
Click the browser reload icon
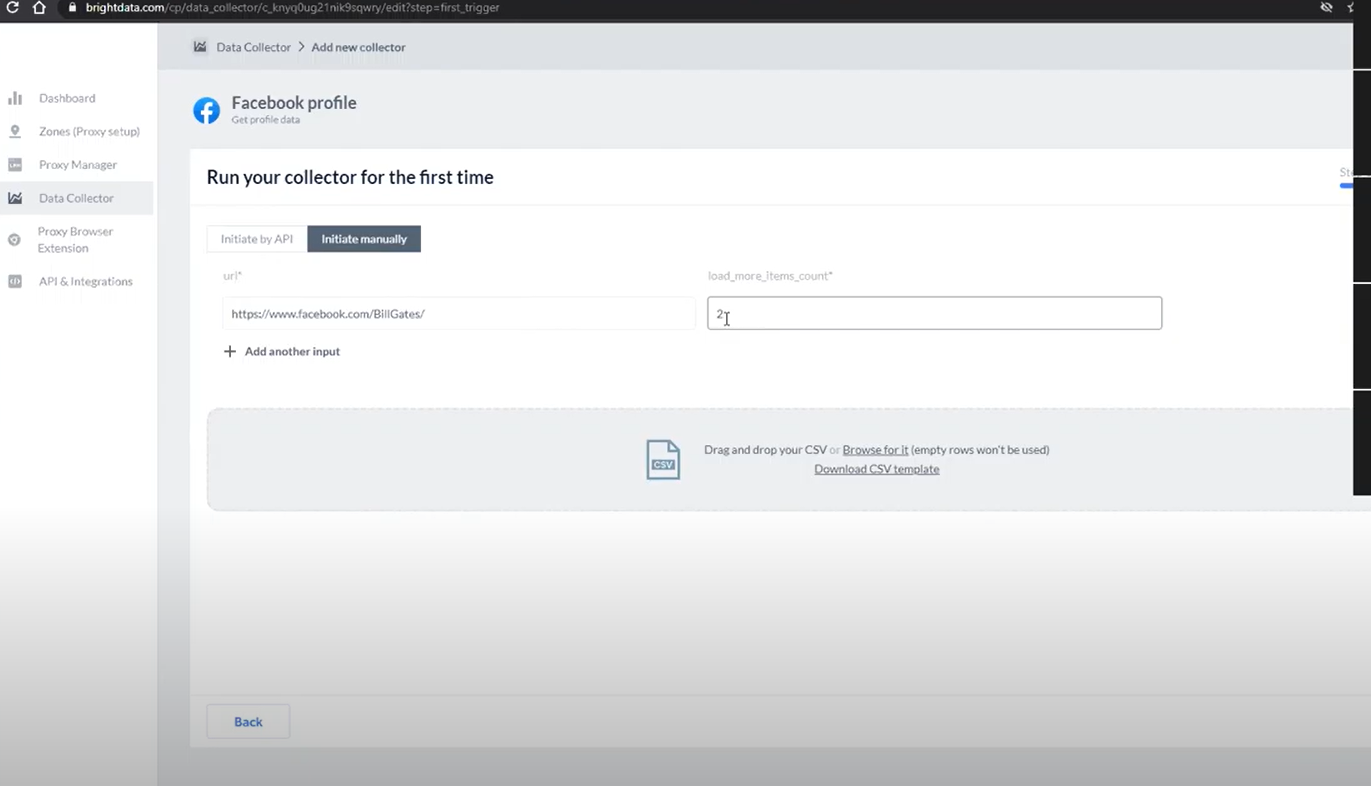click(x=12, y=7)
